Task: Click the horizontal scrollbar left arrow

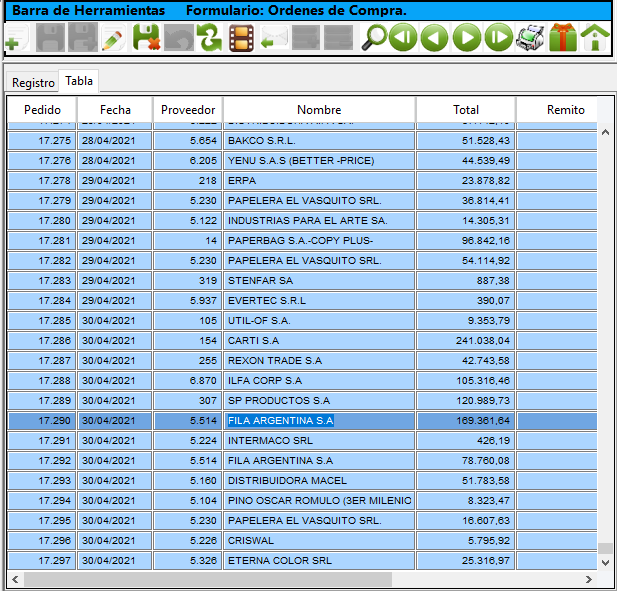Action: pyautogui.click(x=15, y=579)
